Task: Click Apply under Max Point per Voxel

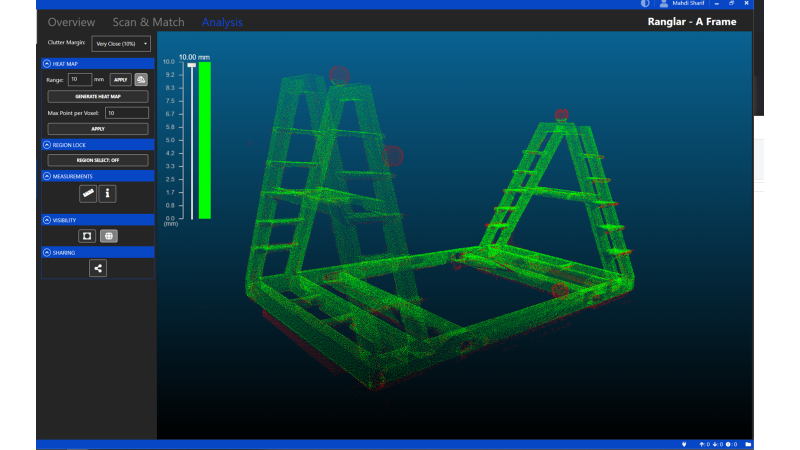Action: 98,129
